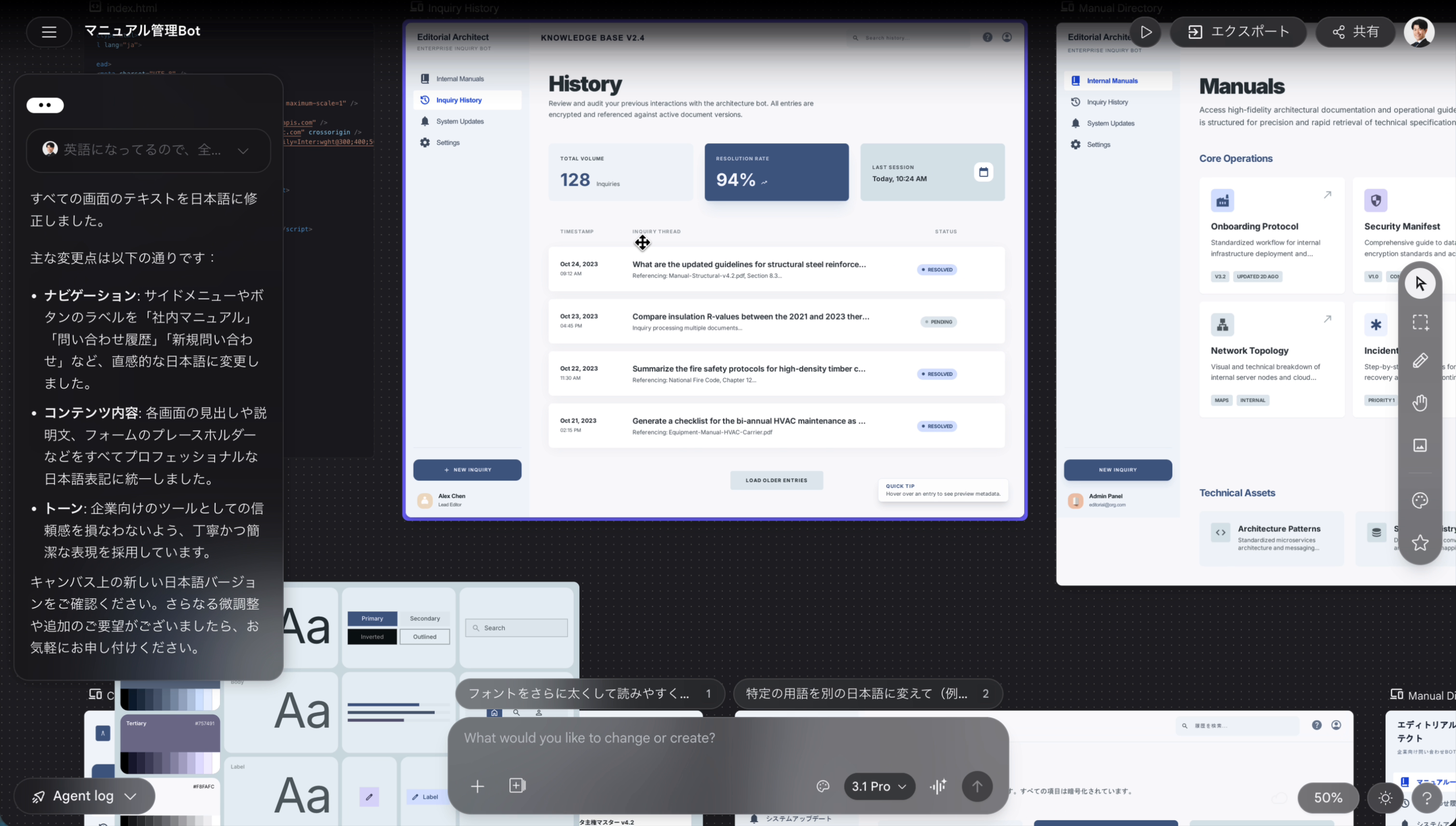Click the エクスポート export button
1456x826 pixels.
(1238, 32)
